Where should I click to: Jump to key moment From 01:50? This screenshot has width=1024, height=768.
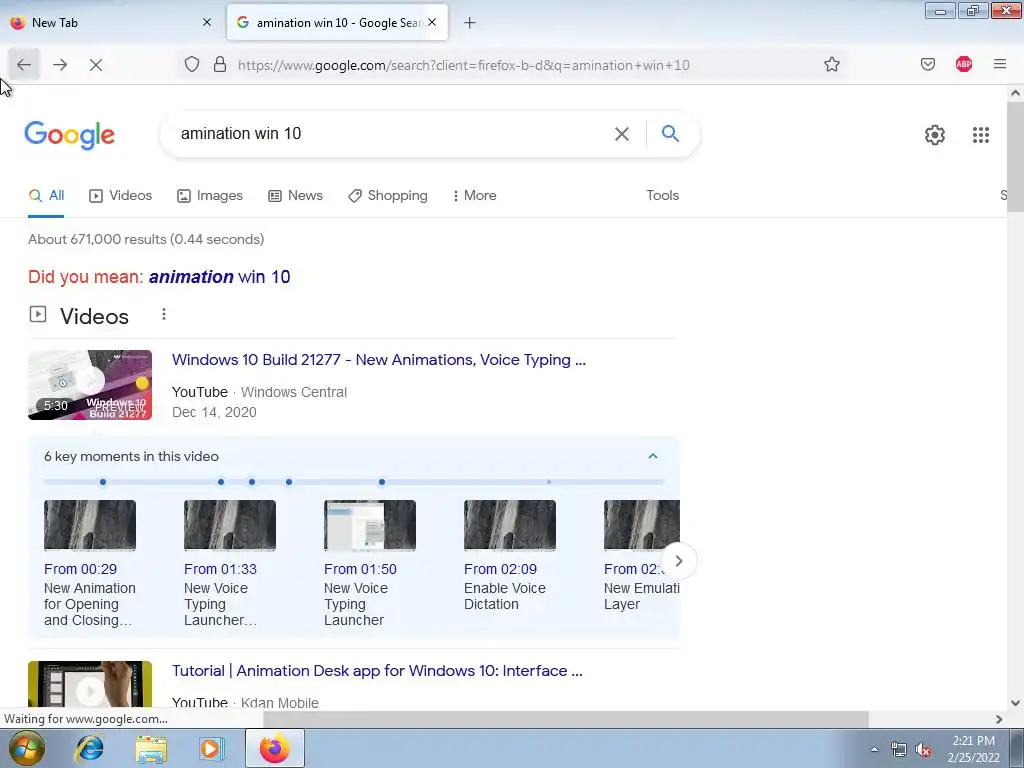click(360, 569)
